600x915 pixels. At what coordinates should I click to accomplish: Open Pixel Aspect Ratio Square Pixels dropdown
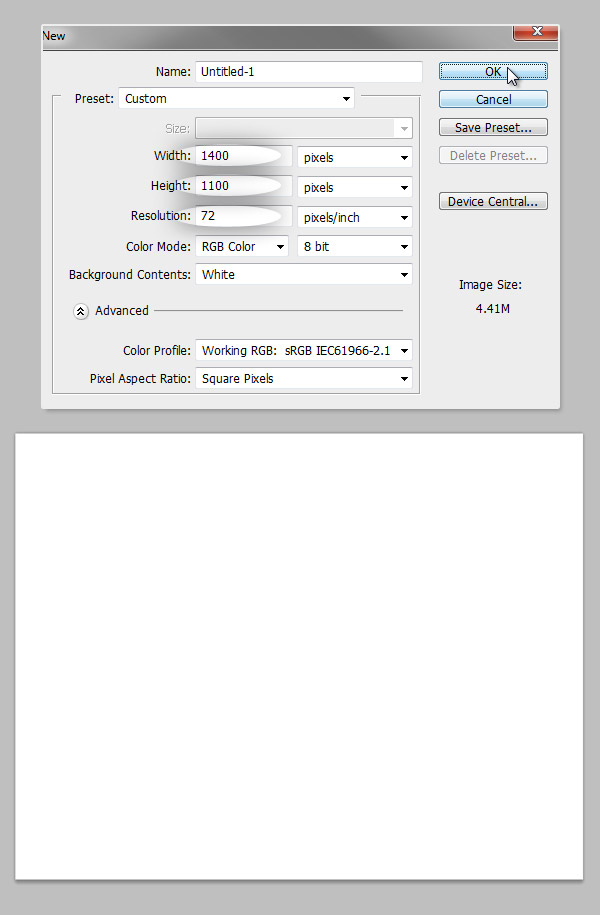304,378
